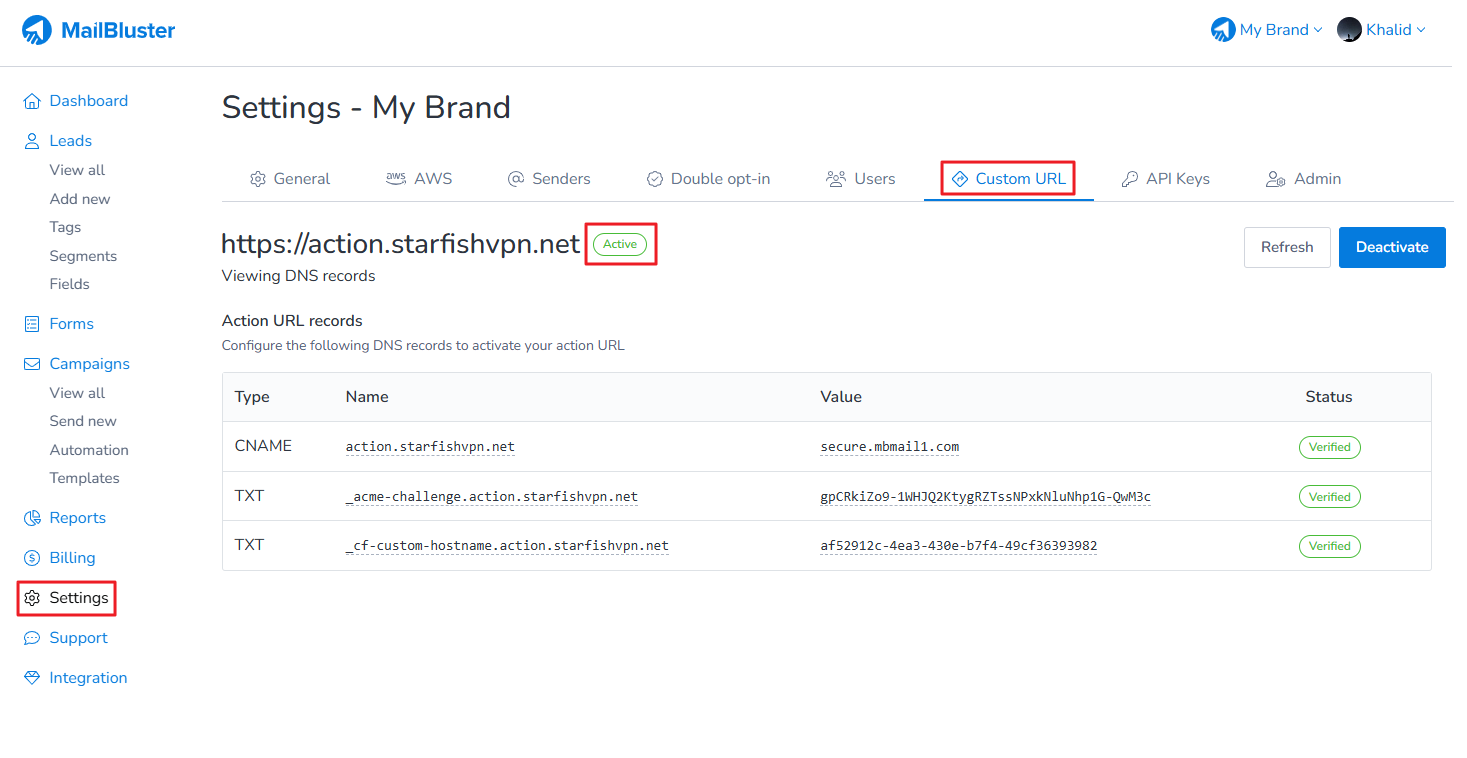The image size is (1467, 758).
Task: Open Segments under Leads
Action: pos(83,256)
